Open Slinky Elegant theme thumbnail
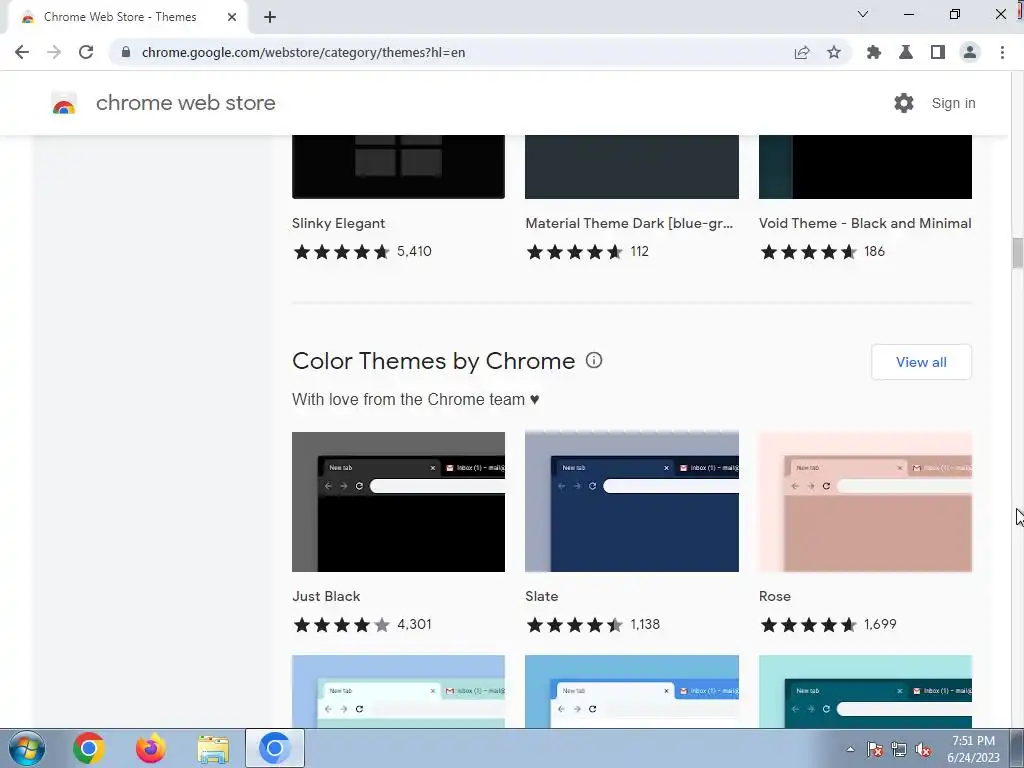Screen dimensions: 1024x768 [x=398, y=167]
